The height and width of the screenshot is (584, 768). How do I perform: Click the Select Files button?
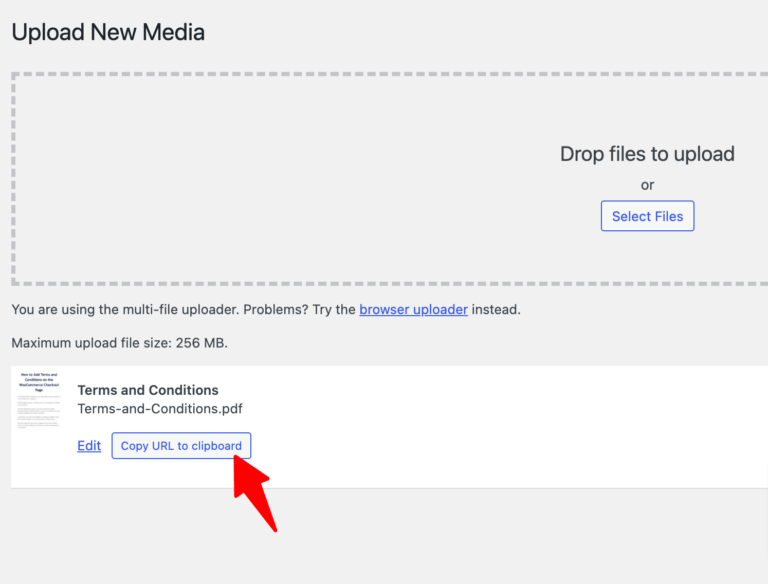[647, 216]
